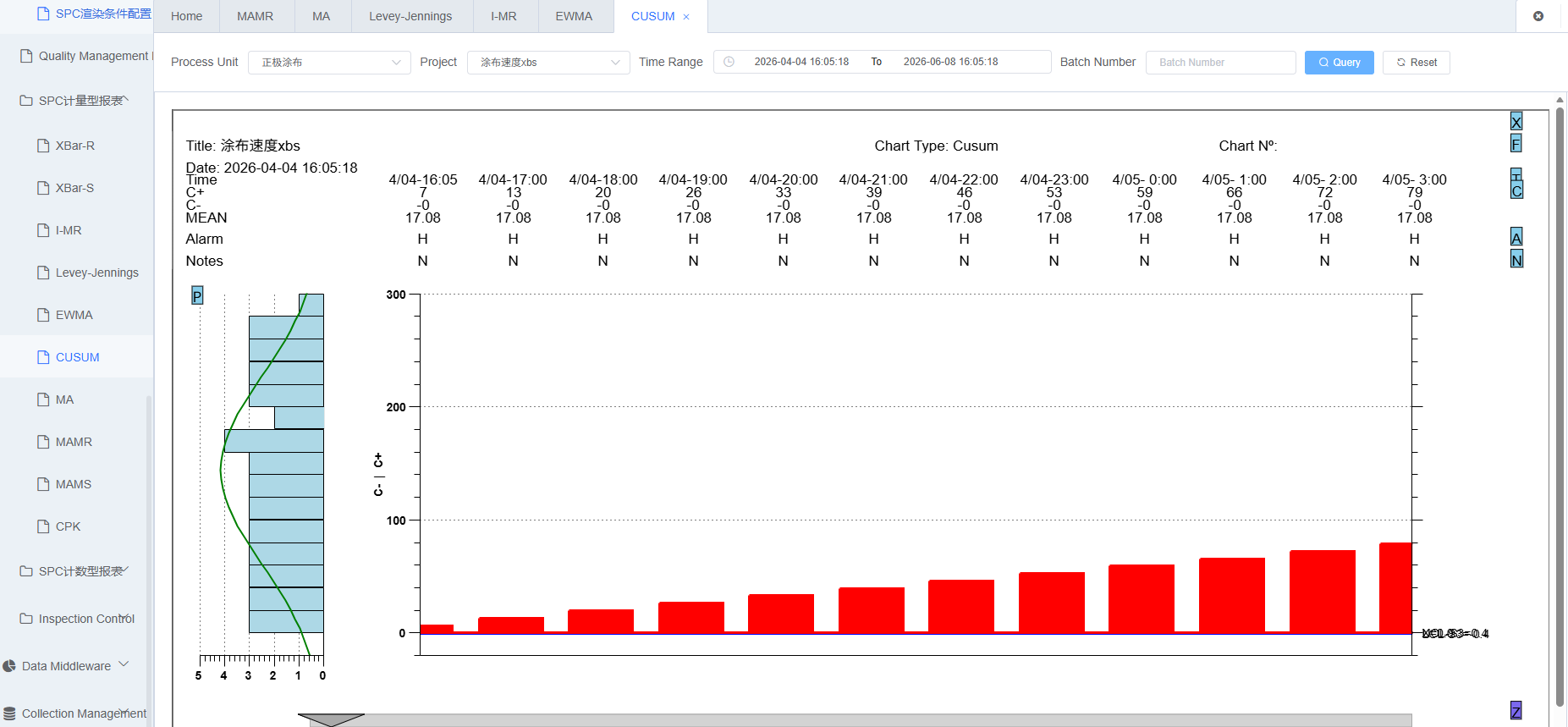The height and width of the screenshot is (727, 1568).
Task: Click the P button above histogram
Action: point(197,295)
